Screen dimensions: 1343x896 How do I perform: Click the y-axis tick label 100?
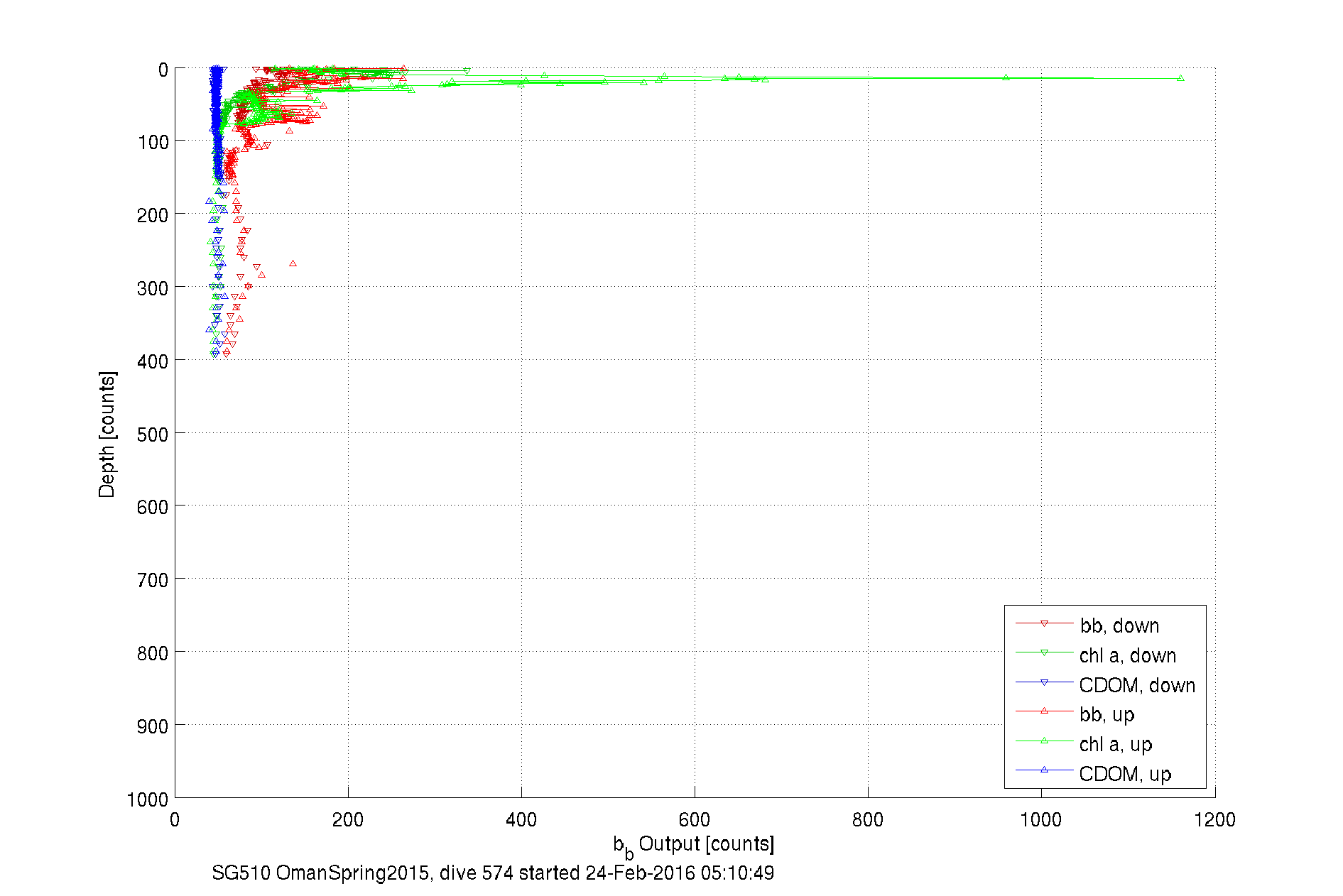(x=153, y=142)
